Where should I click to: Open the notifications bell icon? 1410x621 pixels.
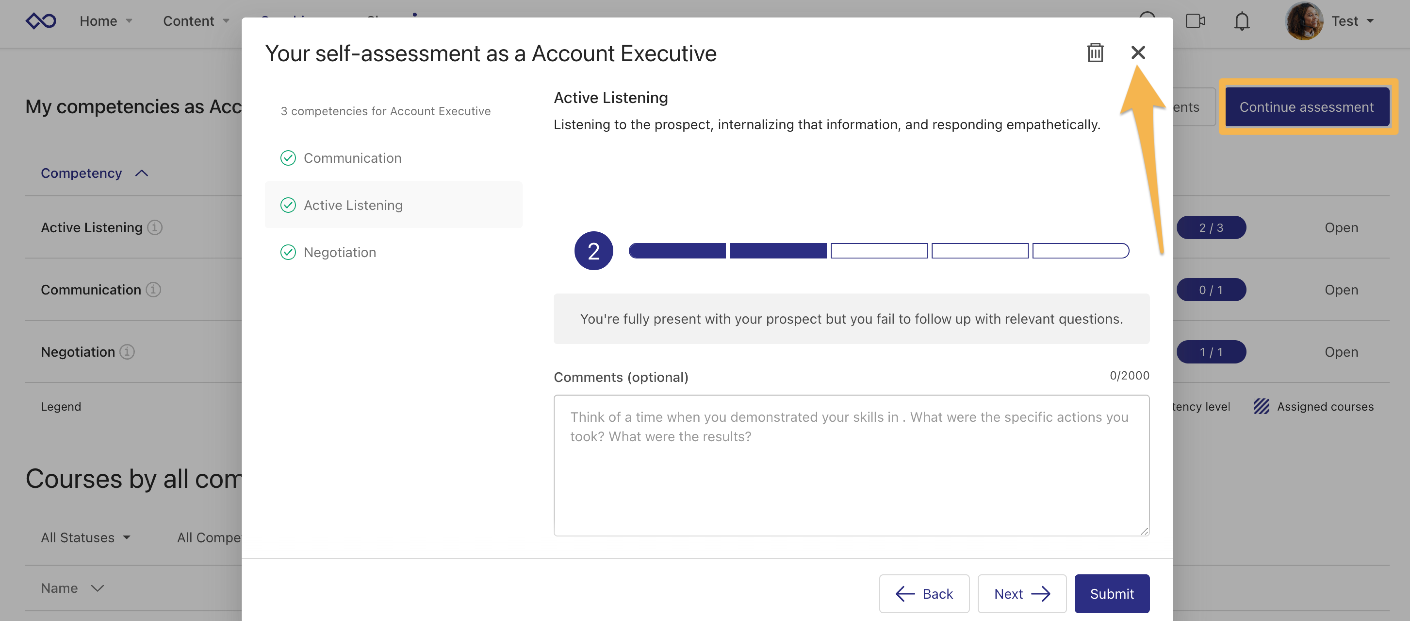tap(1242, 20)
